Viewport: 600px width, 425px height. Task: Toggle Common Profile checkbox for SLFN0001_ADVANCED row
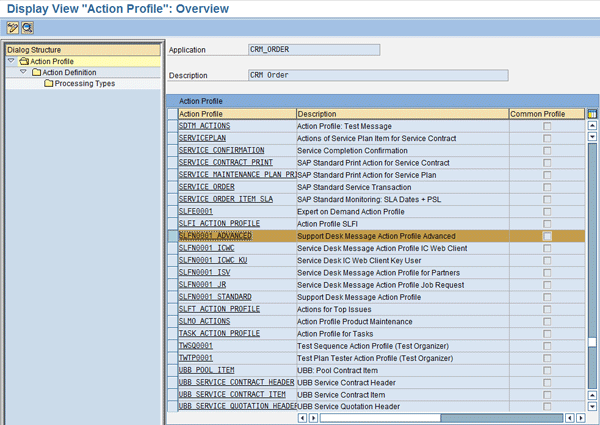546,236
